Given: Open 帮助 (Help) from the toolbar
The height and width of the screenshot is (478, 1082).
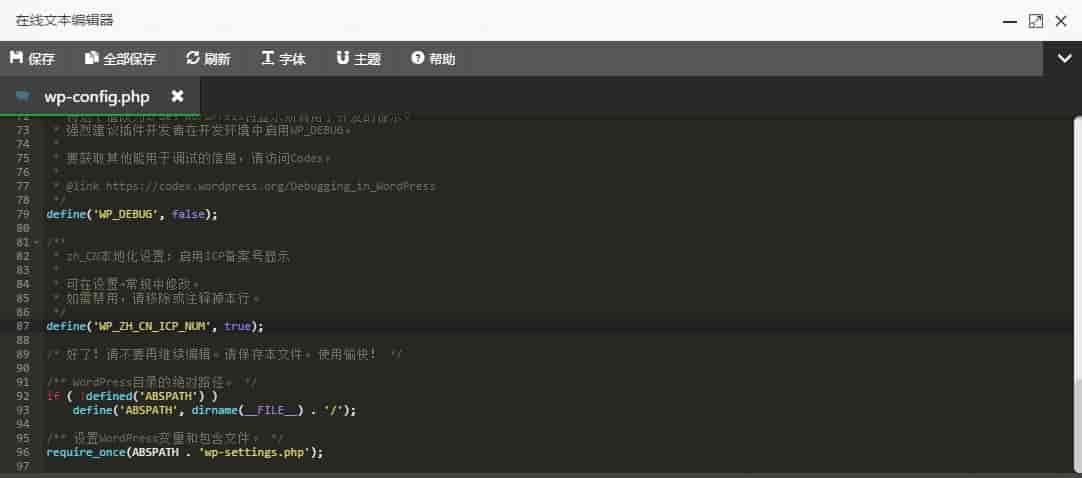Looking at the screenshot, I should (x=432, y=59).
